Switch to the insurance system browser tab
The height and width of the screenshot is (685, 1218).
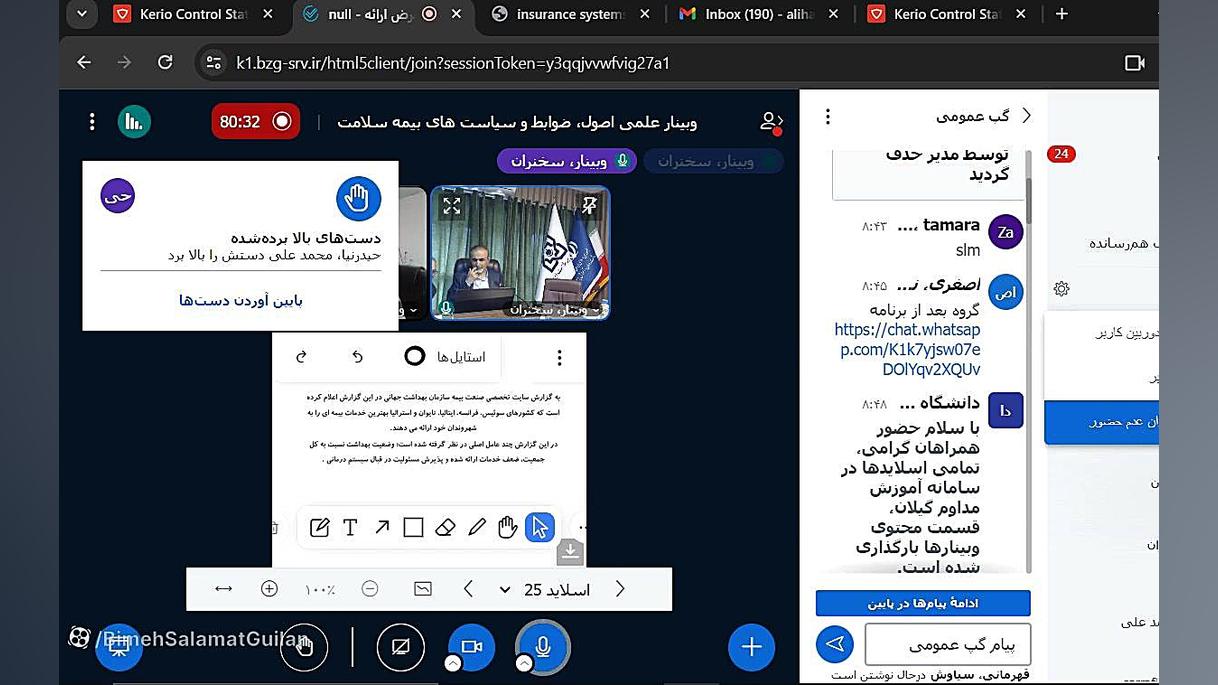(572, 14)
